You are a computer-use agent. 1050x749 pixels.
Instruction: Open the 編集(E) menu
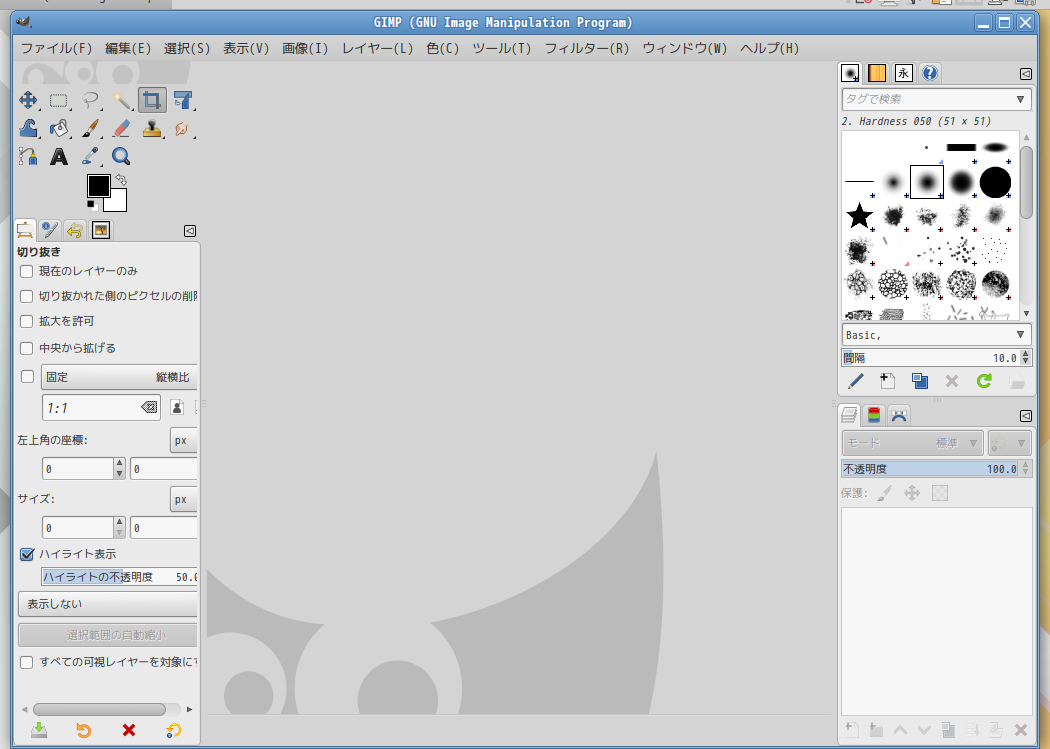click(128, 48)
